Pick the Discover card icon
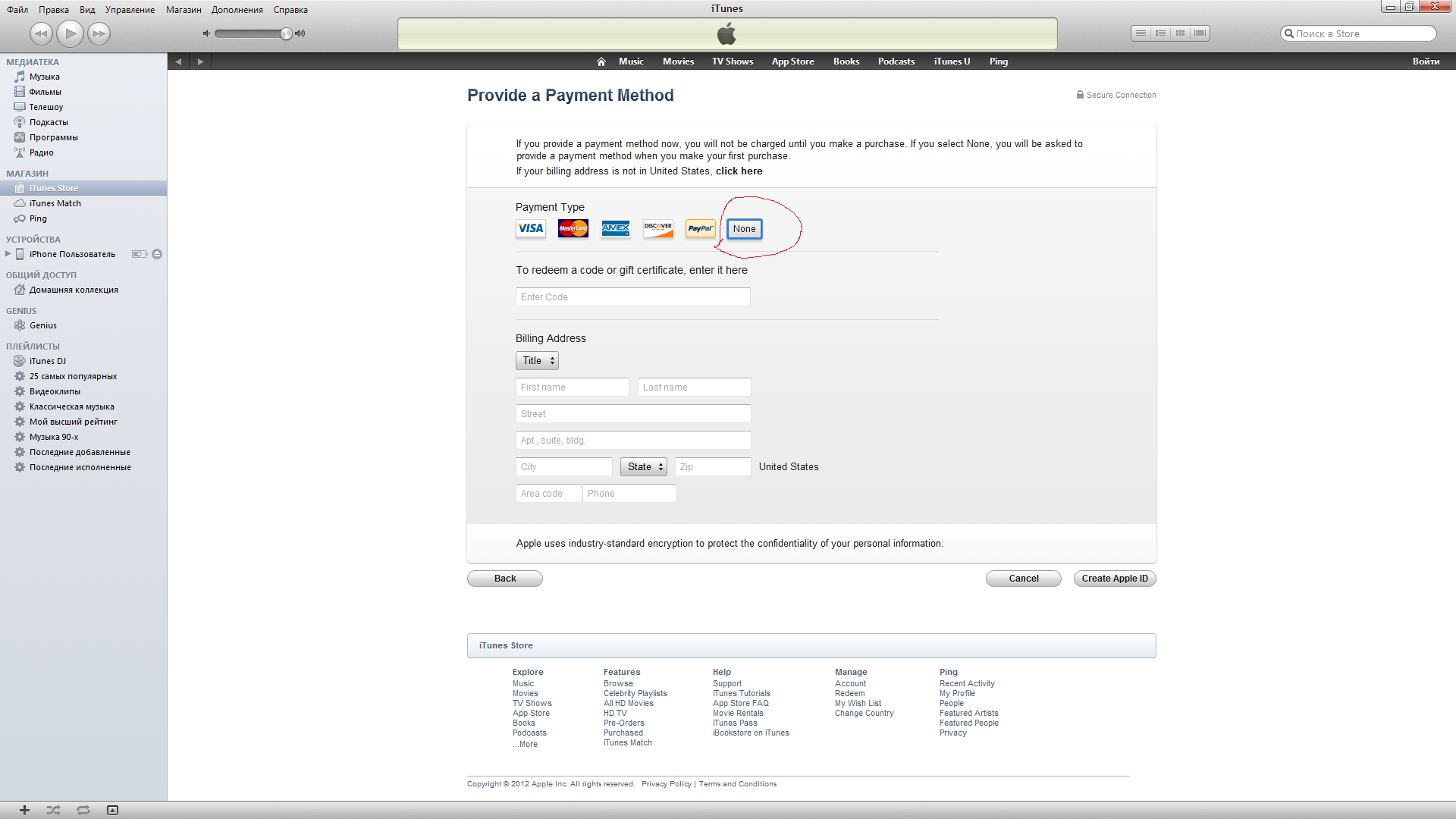The image size is (1456, 819). 657,228
